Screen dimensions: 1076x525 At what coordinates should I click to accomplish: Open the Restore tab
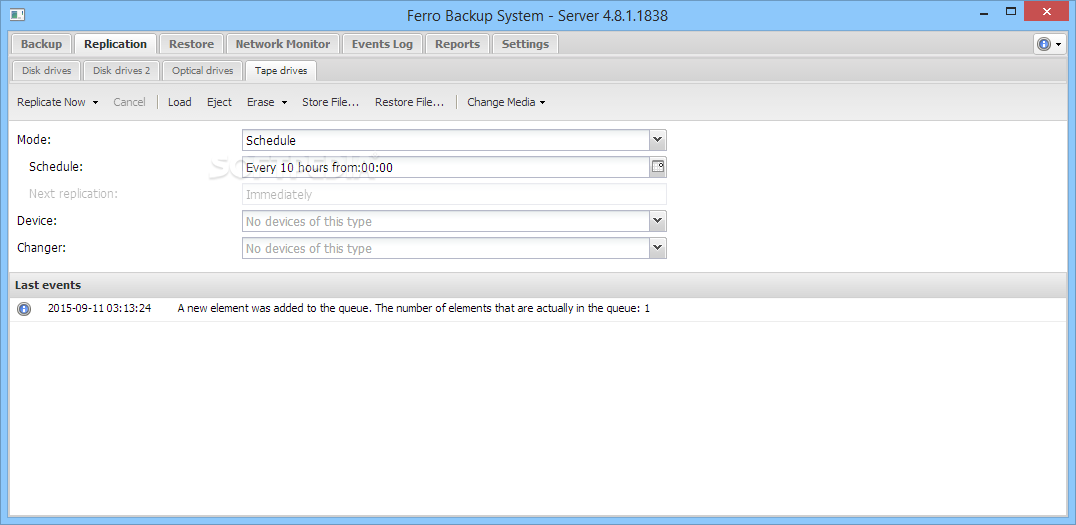191,44
